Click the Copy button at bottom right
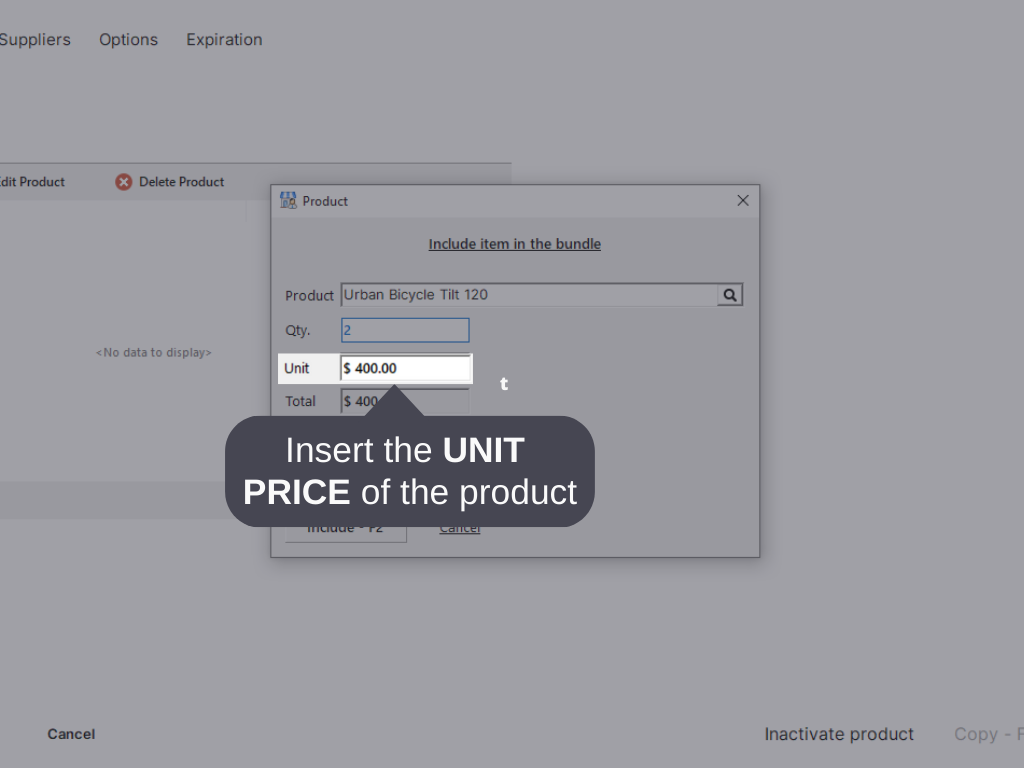The height and width of the screenshot is (768, 1024). [x=988, y=734]
